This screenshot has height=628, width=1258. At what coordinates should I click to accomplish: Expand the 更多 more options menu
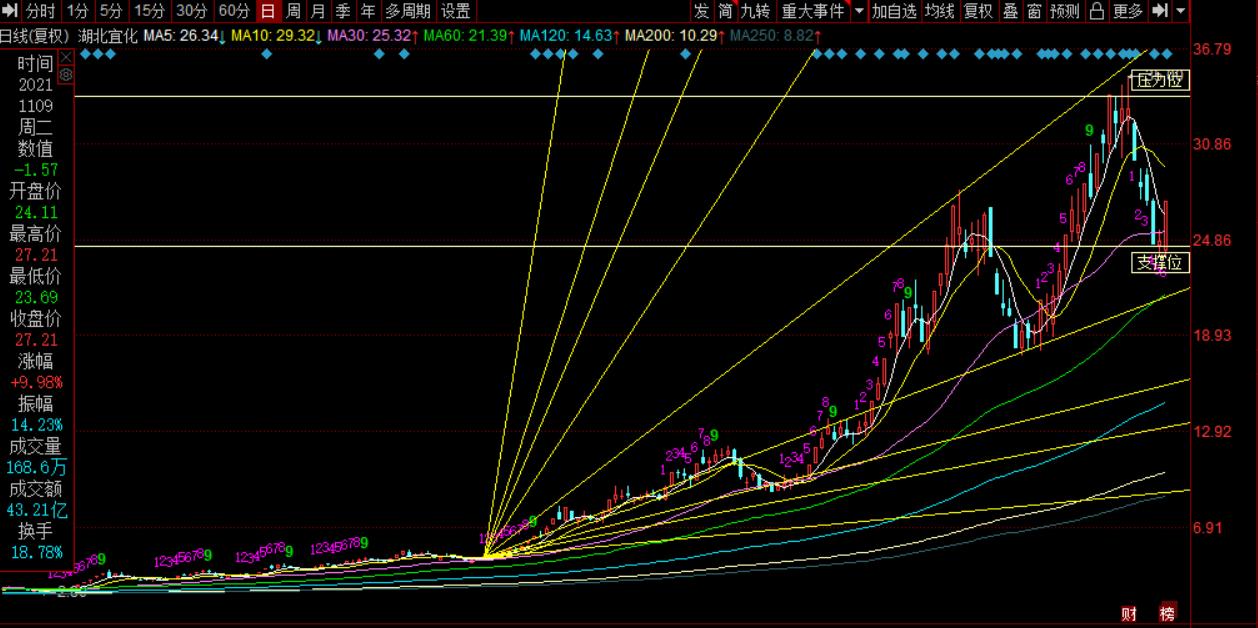click(x=1127, y=11)
